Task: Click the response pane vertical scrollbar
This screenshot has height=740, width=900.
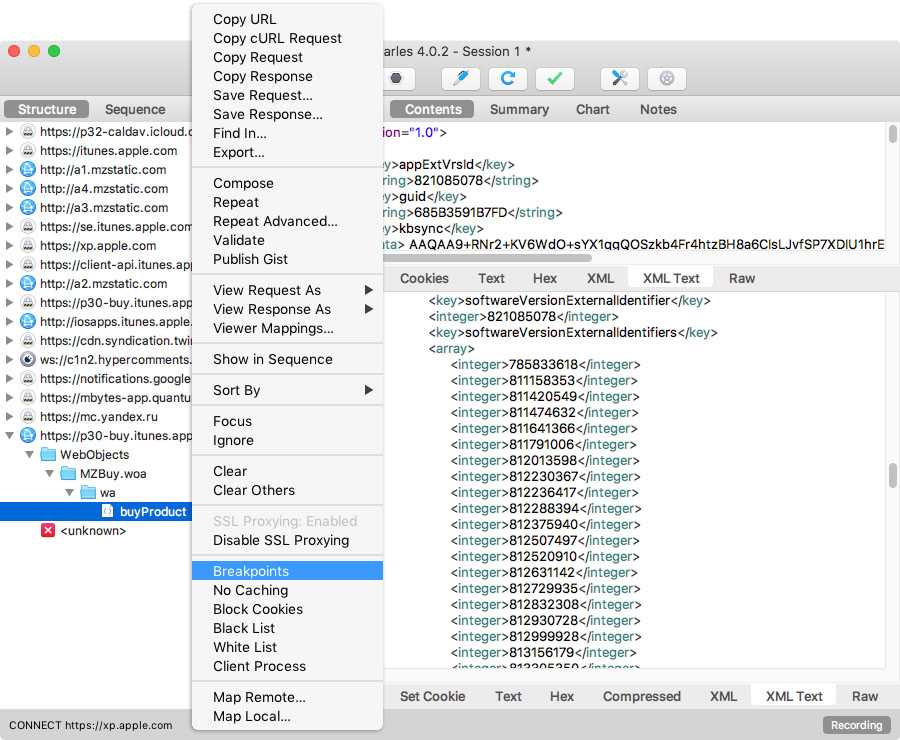Action: (x=891, y=475)
